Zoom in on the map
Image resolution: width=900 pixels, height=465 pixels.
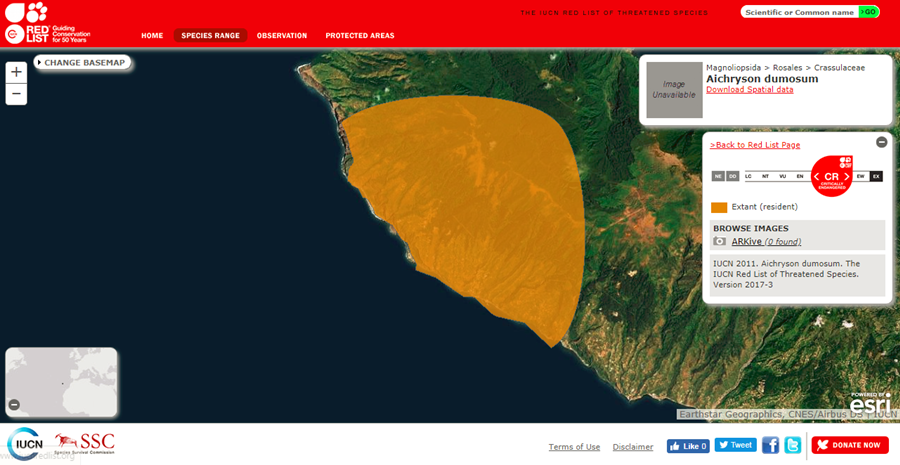16,72
